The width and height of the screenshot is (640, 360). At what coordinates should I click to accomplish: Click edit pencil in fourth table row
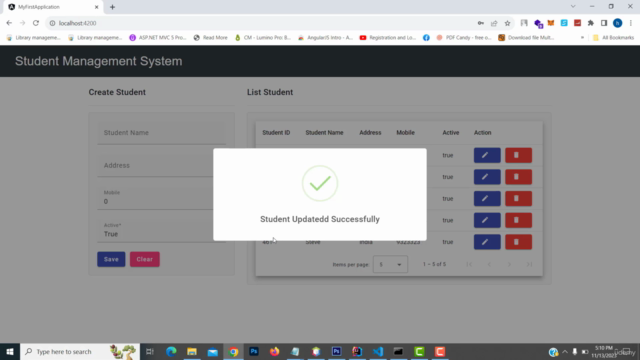487,220
